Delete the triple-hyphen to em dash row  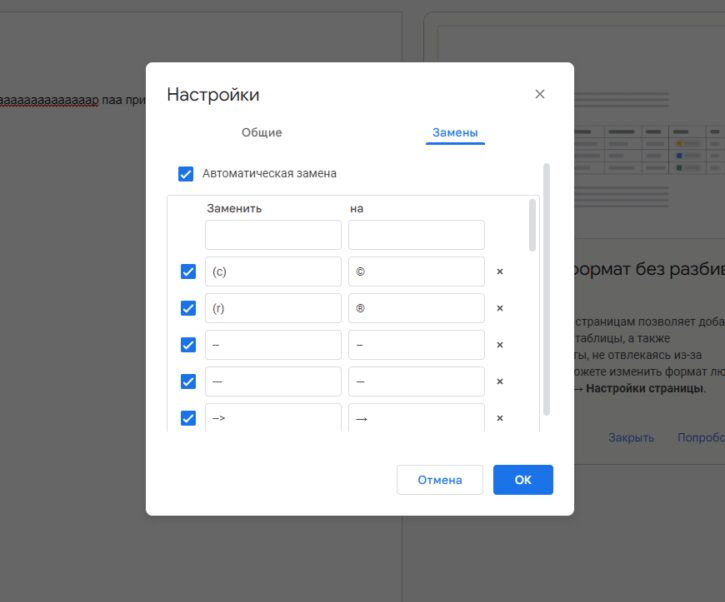500,381
